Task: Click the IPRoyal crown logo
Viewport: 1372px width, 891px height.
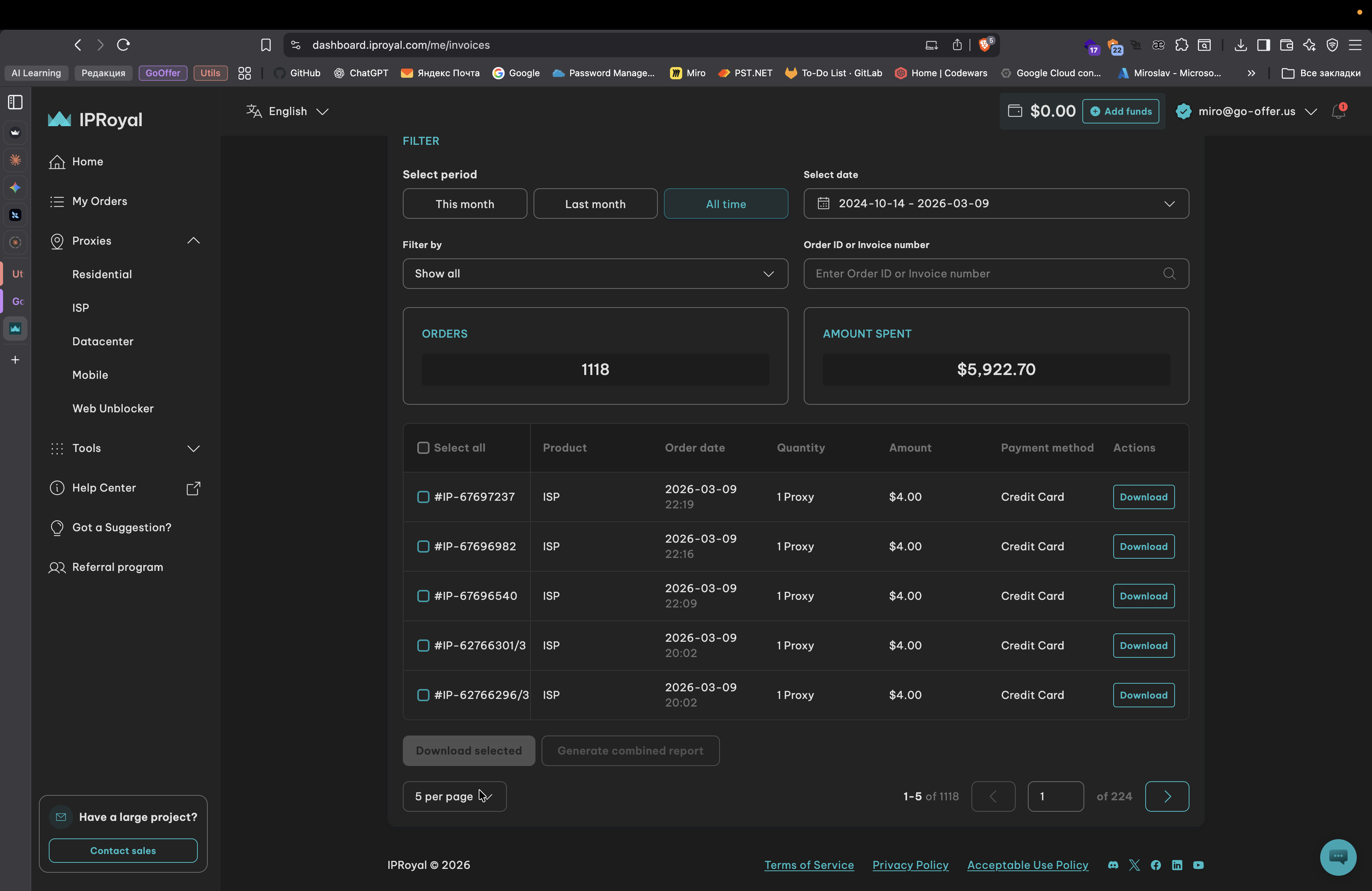Action: pyautogui.click(x=59, y=119)
